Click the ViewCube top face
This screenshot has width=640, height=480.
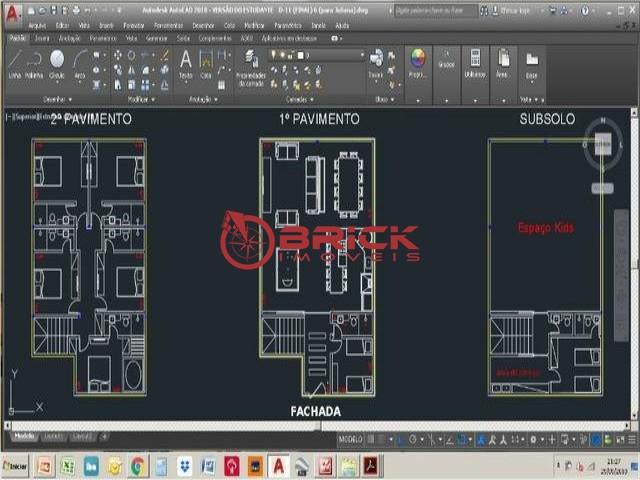coord(603,144)
